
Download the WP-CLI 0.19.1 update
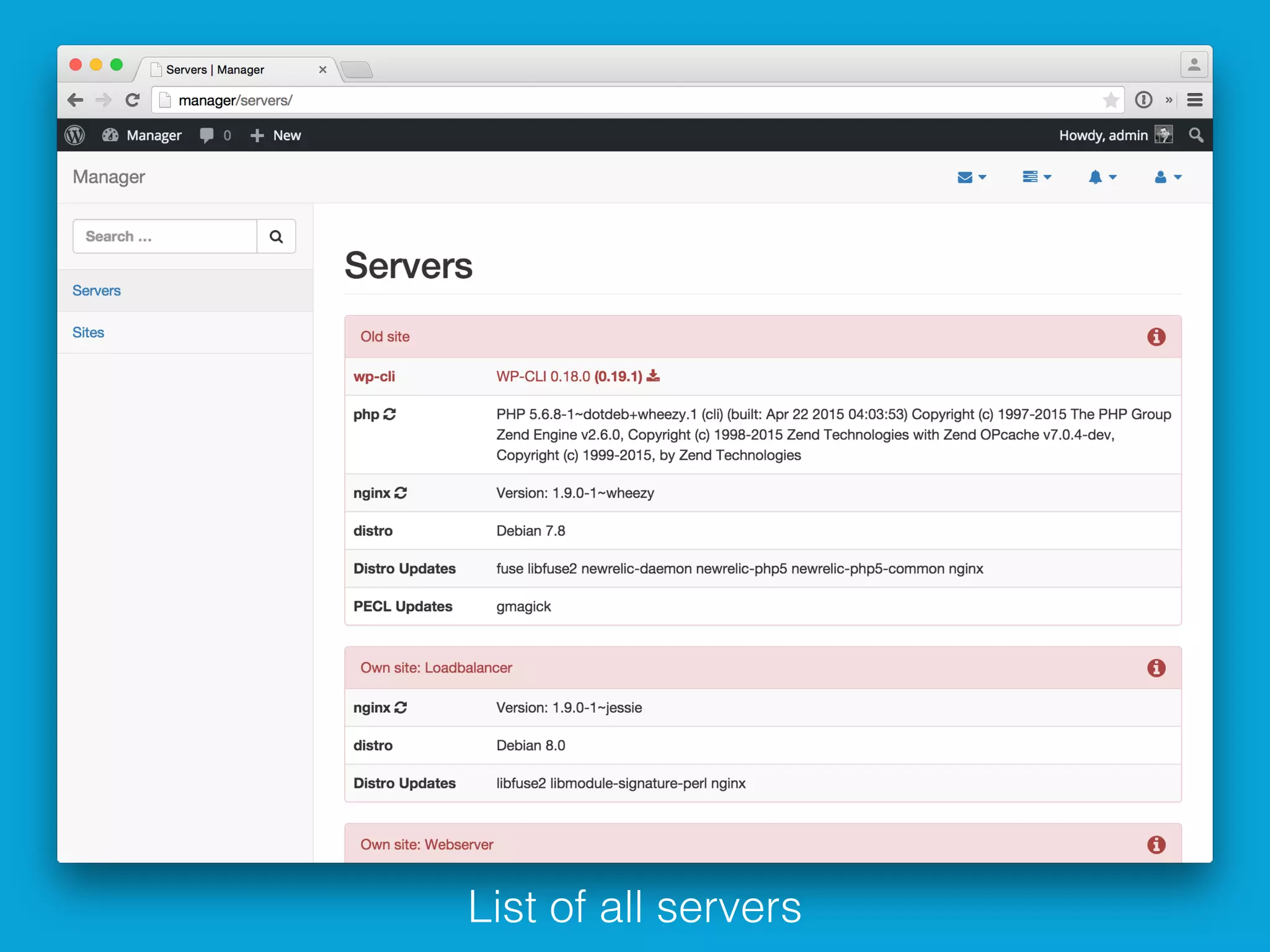tap(653, 376)
